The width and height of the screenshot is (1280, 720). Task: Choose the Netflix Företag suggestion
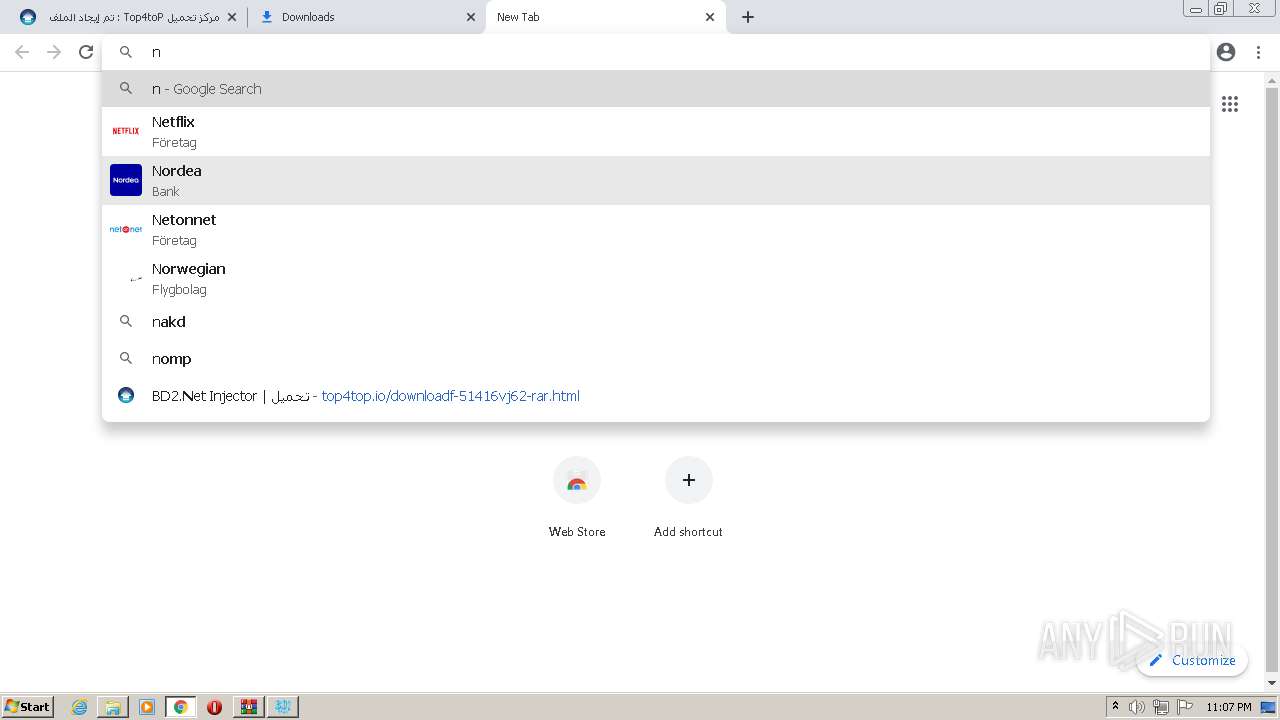point(656,131)
